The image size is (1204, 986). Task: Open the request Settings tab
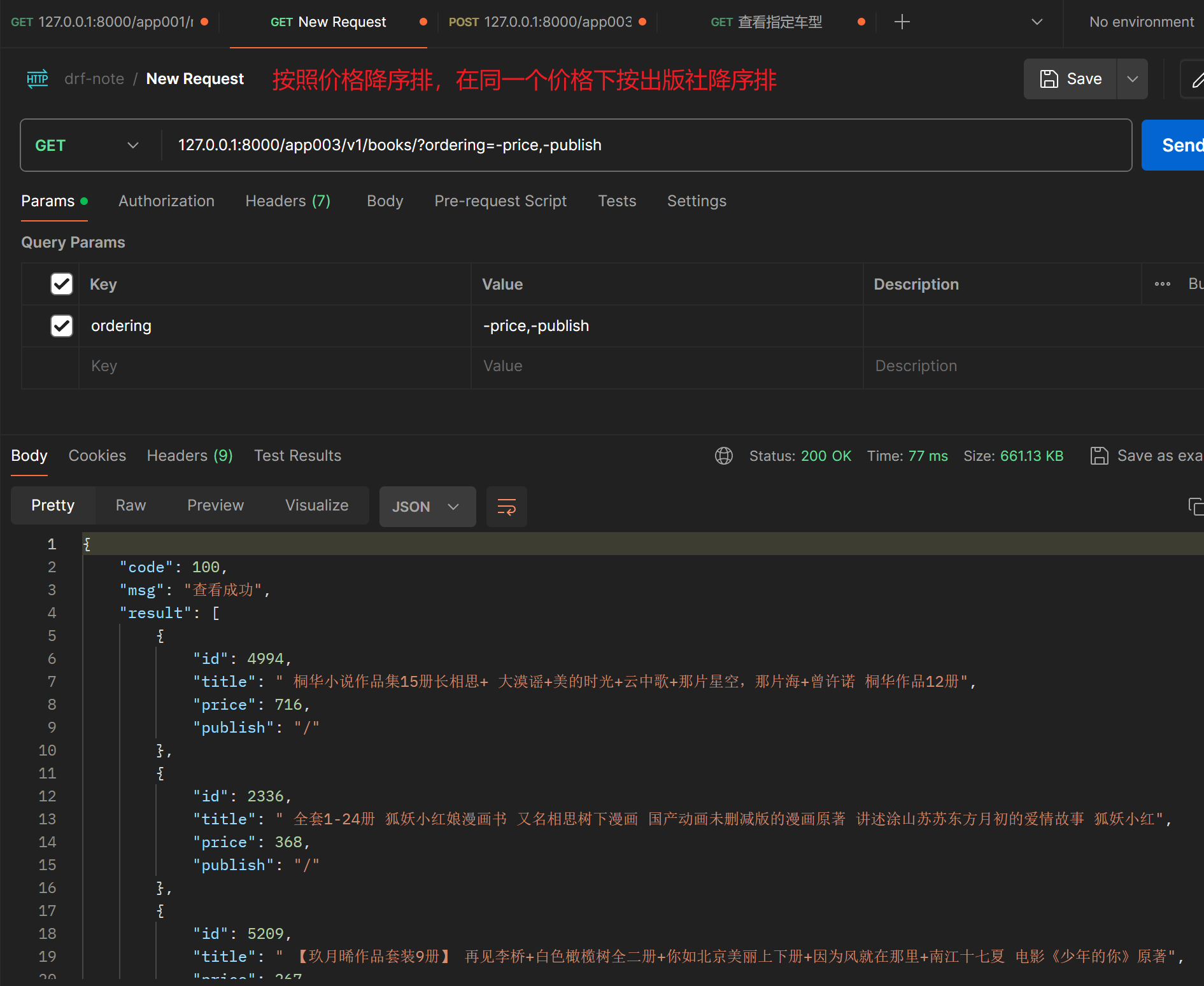(697, 201)
